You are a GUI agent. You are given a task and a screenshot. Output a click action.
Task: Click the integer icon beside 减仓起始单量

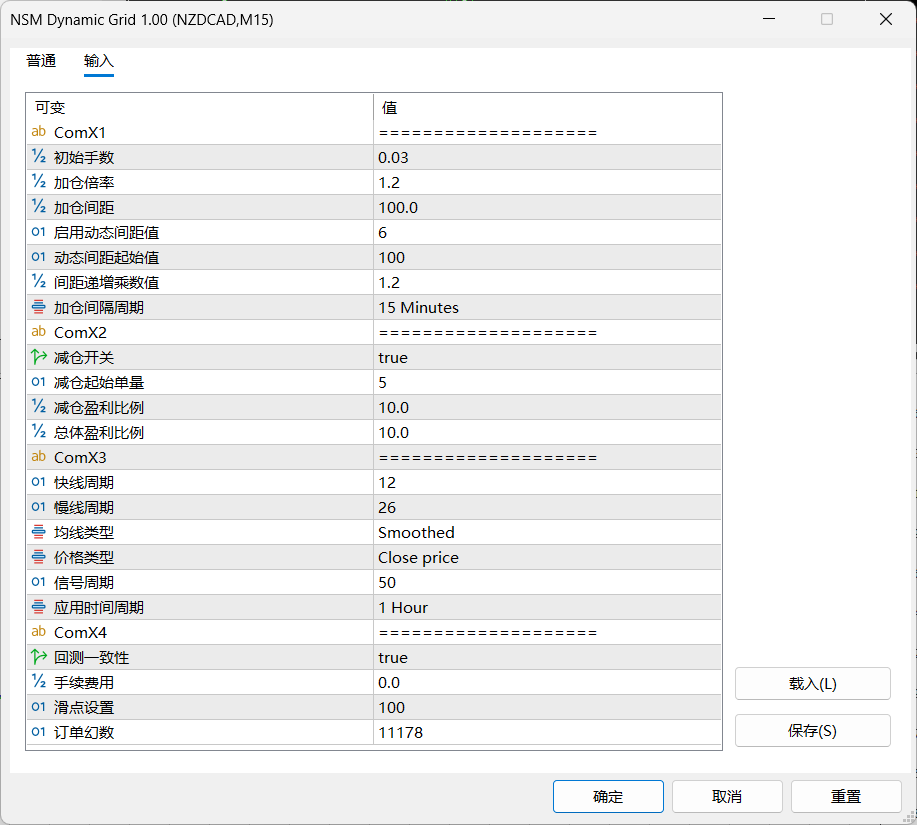[39, 382]
